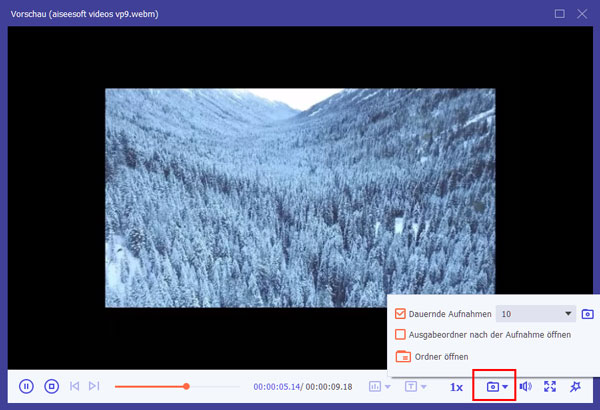Open the burst count dropdown showing 10

click(537, 314)
